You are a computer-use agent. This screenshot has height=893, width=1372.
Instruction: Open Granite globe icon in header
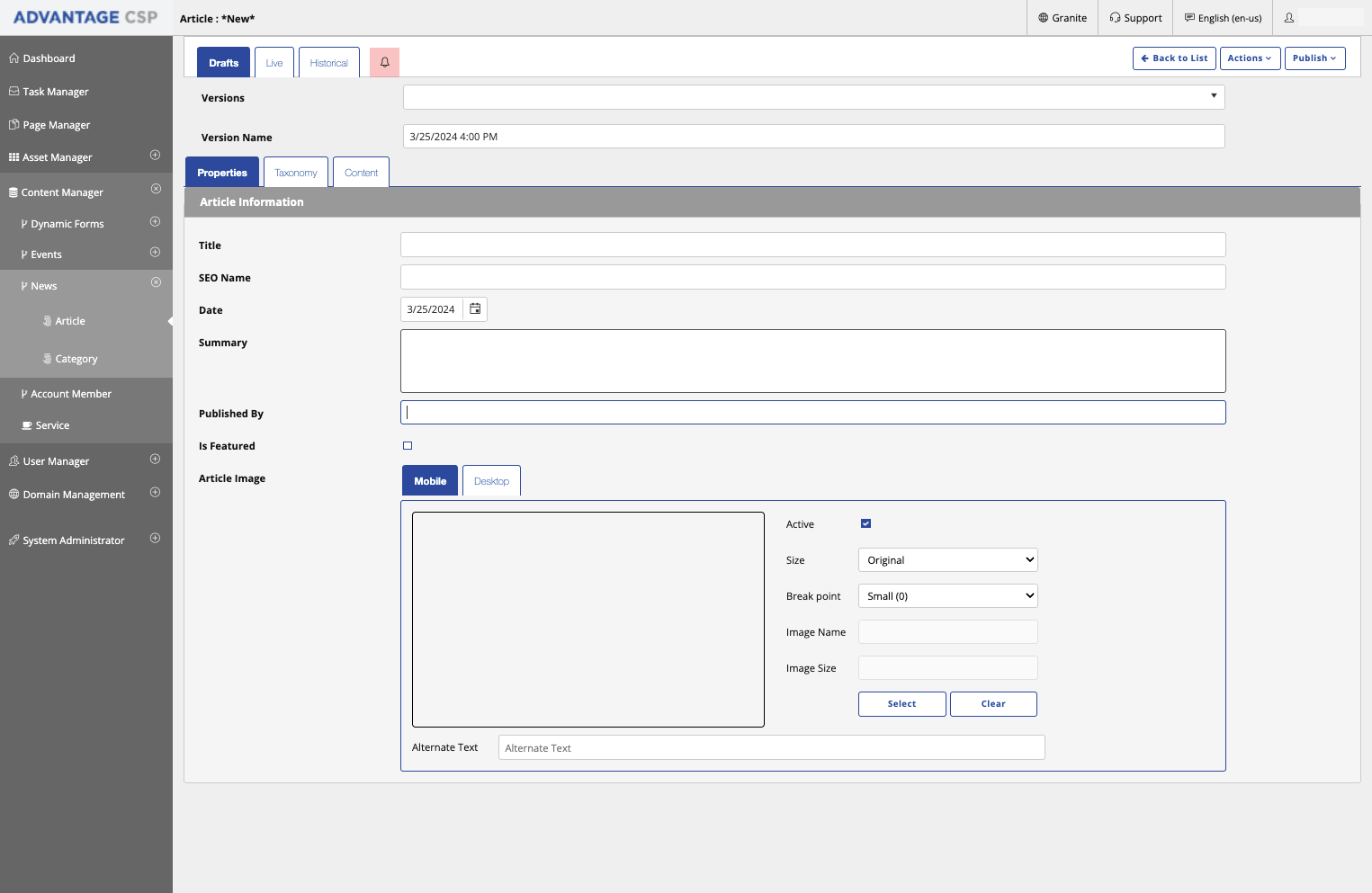click(x=1044, y=18)
